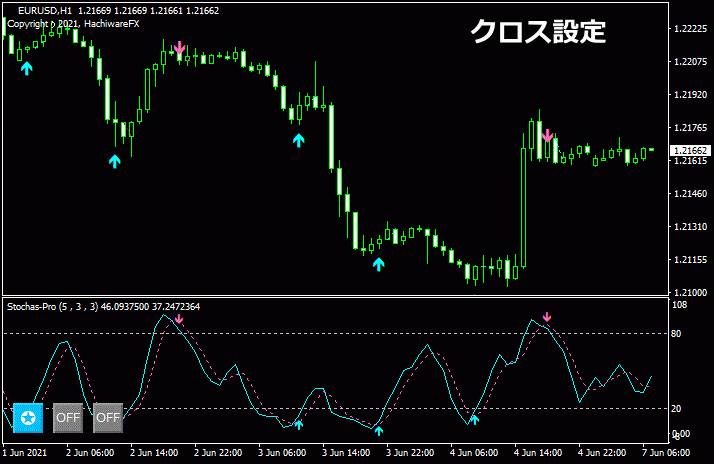Click first pink down arrow in Stochas-Pro window
This screenshot has height=464, width=714.
[178, 319]
